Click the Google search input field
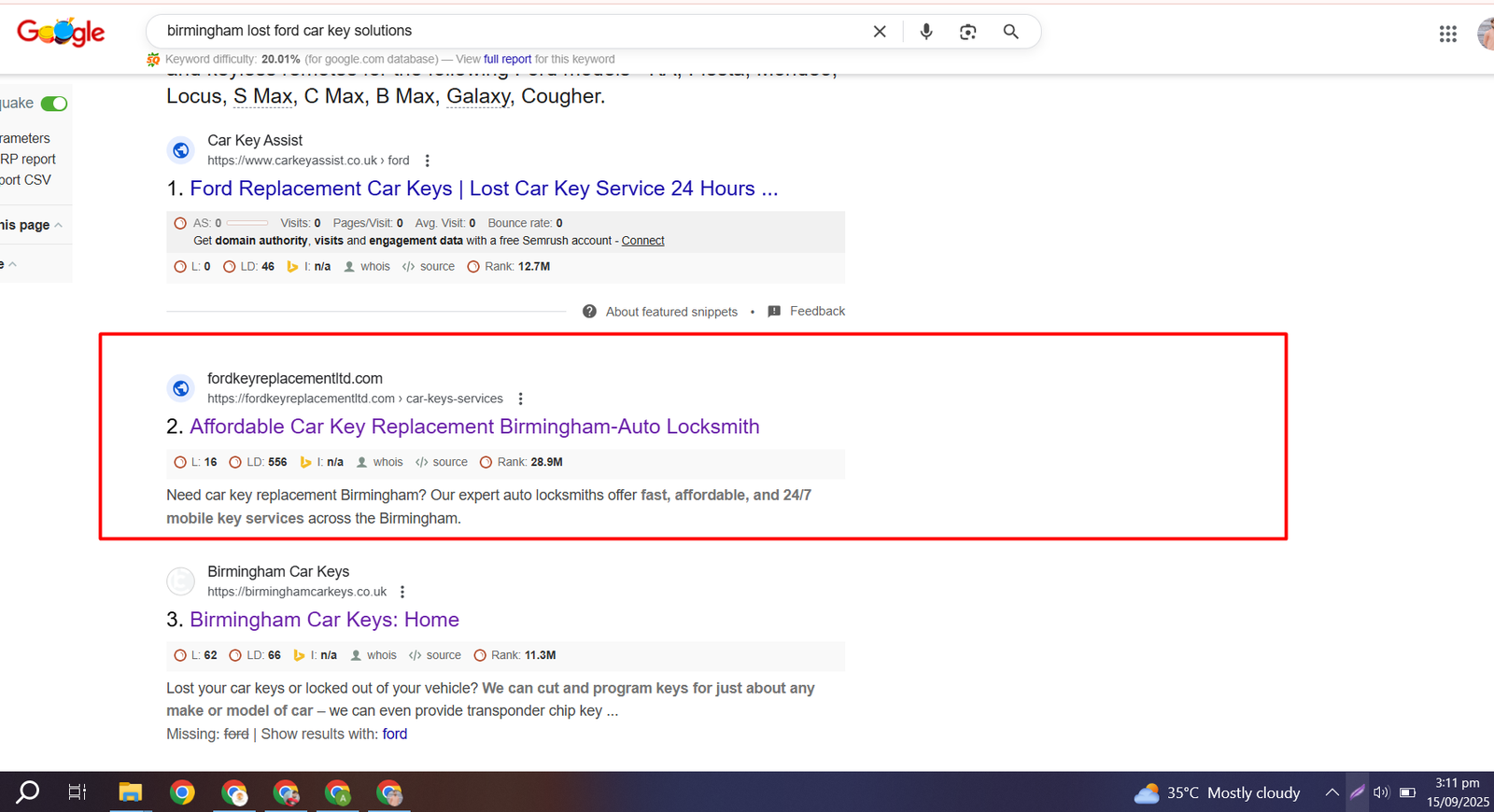This screenshot has height=812, width=1494. (x=504, y=31)
